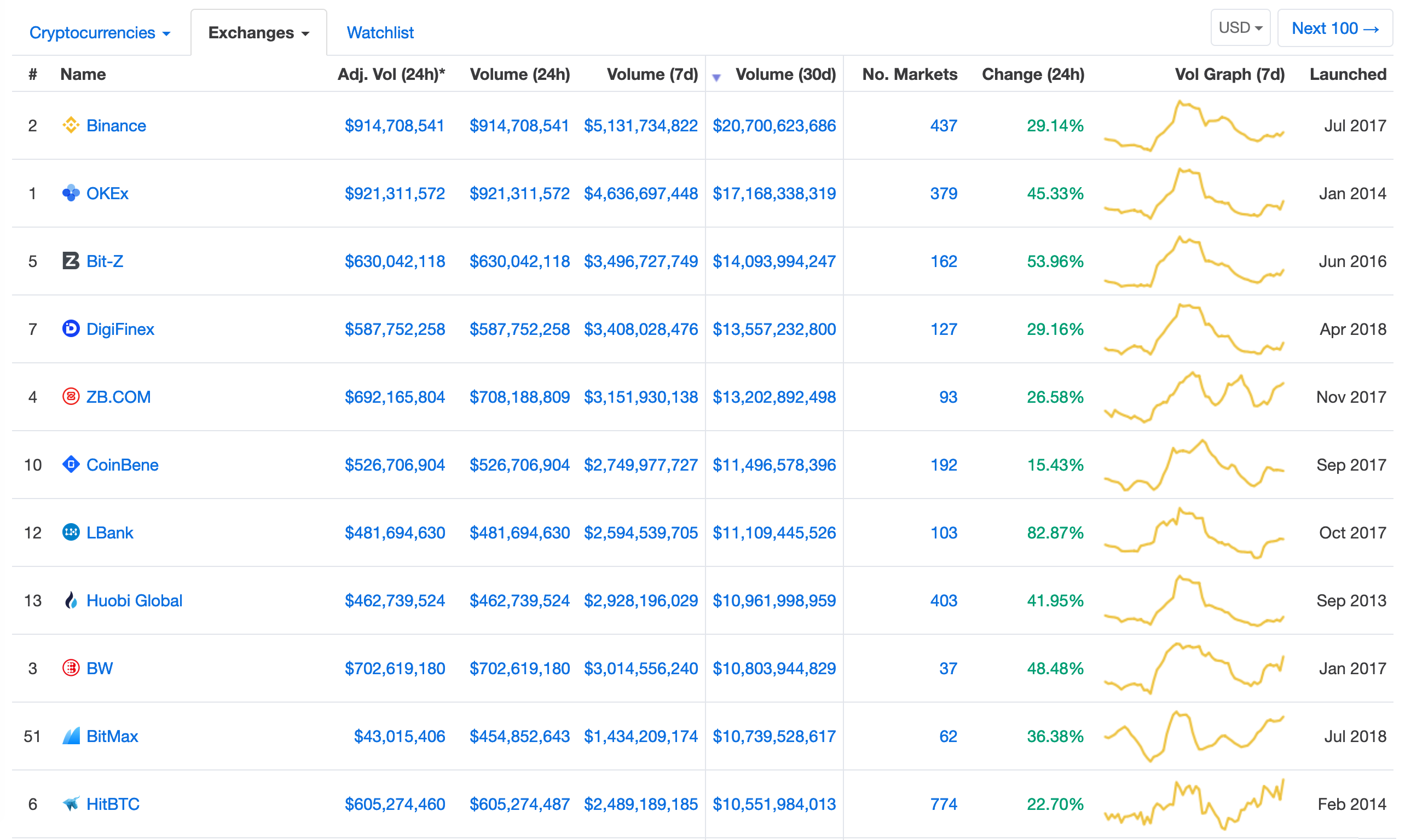Click LBank 24h change 82.87%
The width and height of the screenshot is (1411, 840).
1055,533
